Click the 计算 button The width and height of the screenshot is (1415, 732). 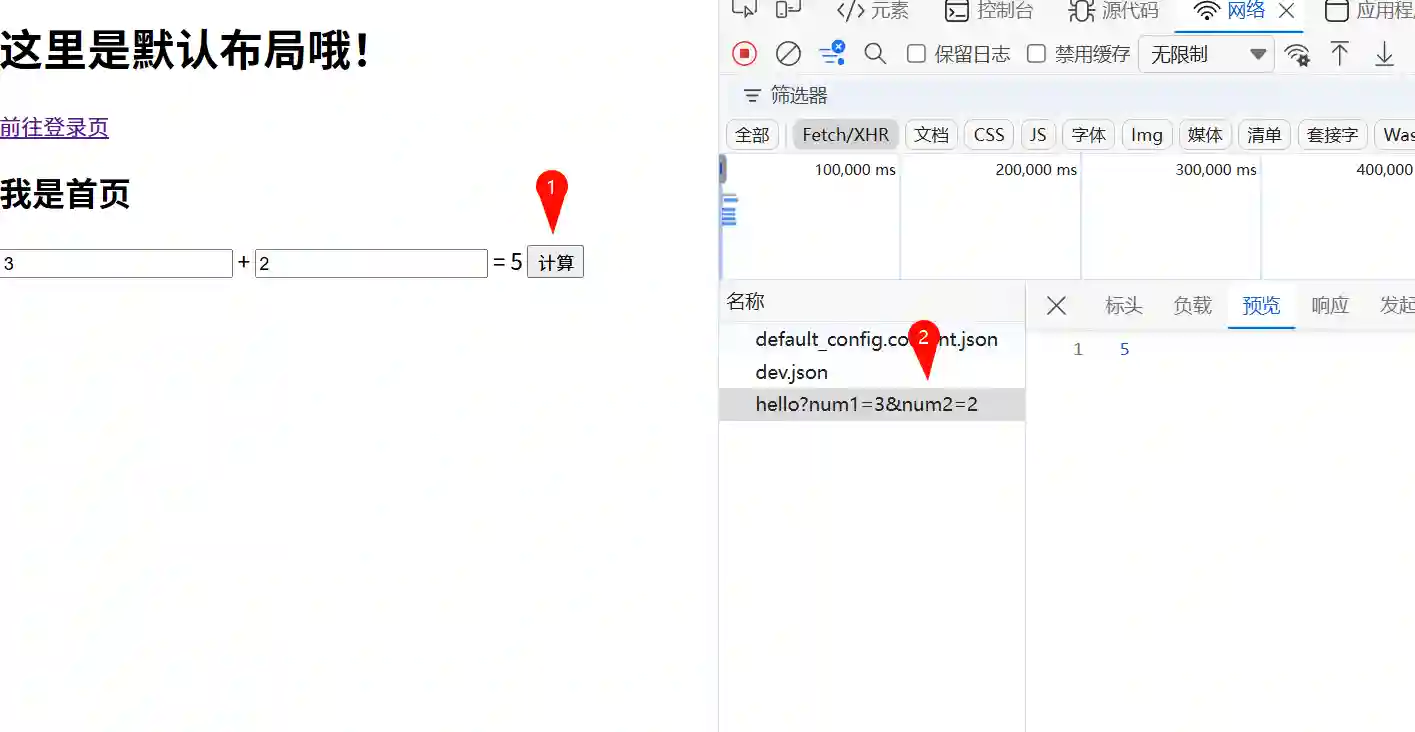555,262
